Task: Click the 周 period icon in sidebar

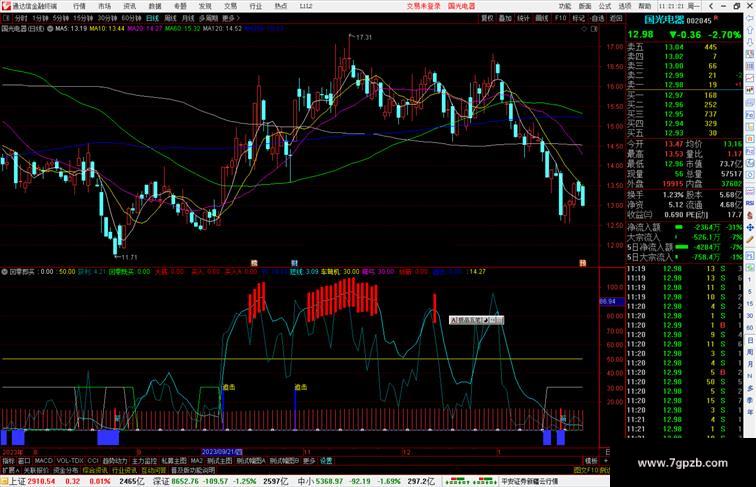Action: point(750,352)
